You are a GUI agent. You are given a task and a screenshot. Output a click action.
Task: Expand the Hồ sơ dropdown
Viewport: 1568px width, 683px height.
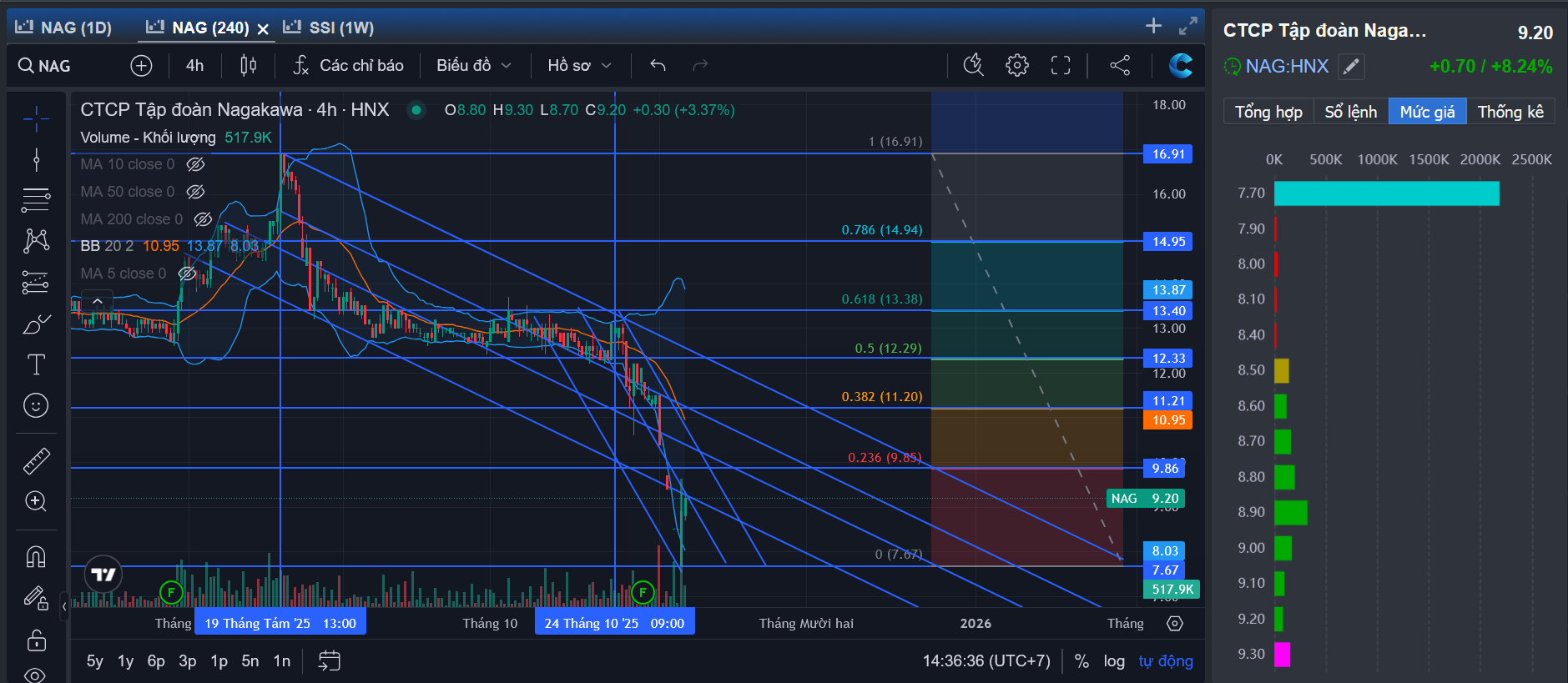coord(580,65)
